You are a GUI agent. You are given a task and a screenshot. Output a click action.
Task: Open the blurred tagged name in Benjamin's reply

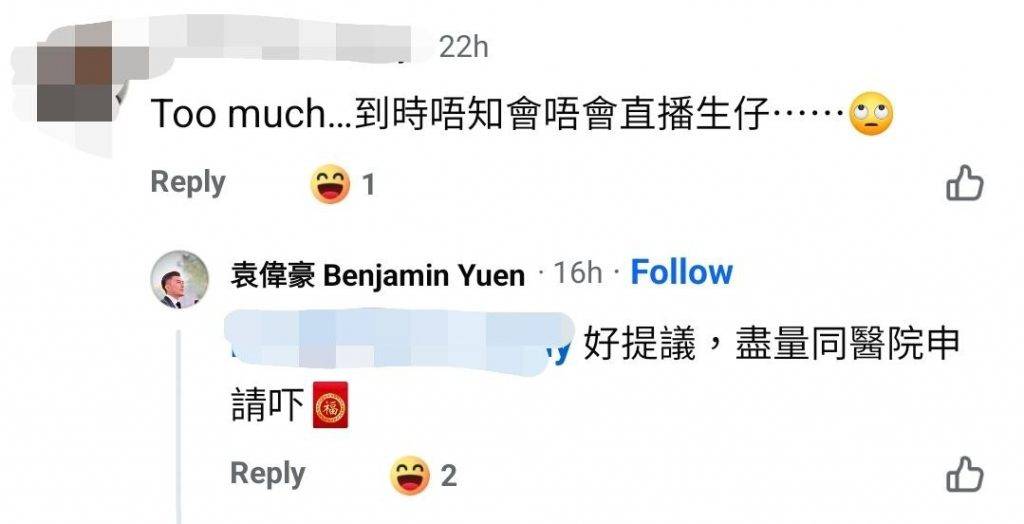tap(398, 343)
